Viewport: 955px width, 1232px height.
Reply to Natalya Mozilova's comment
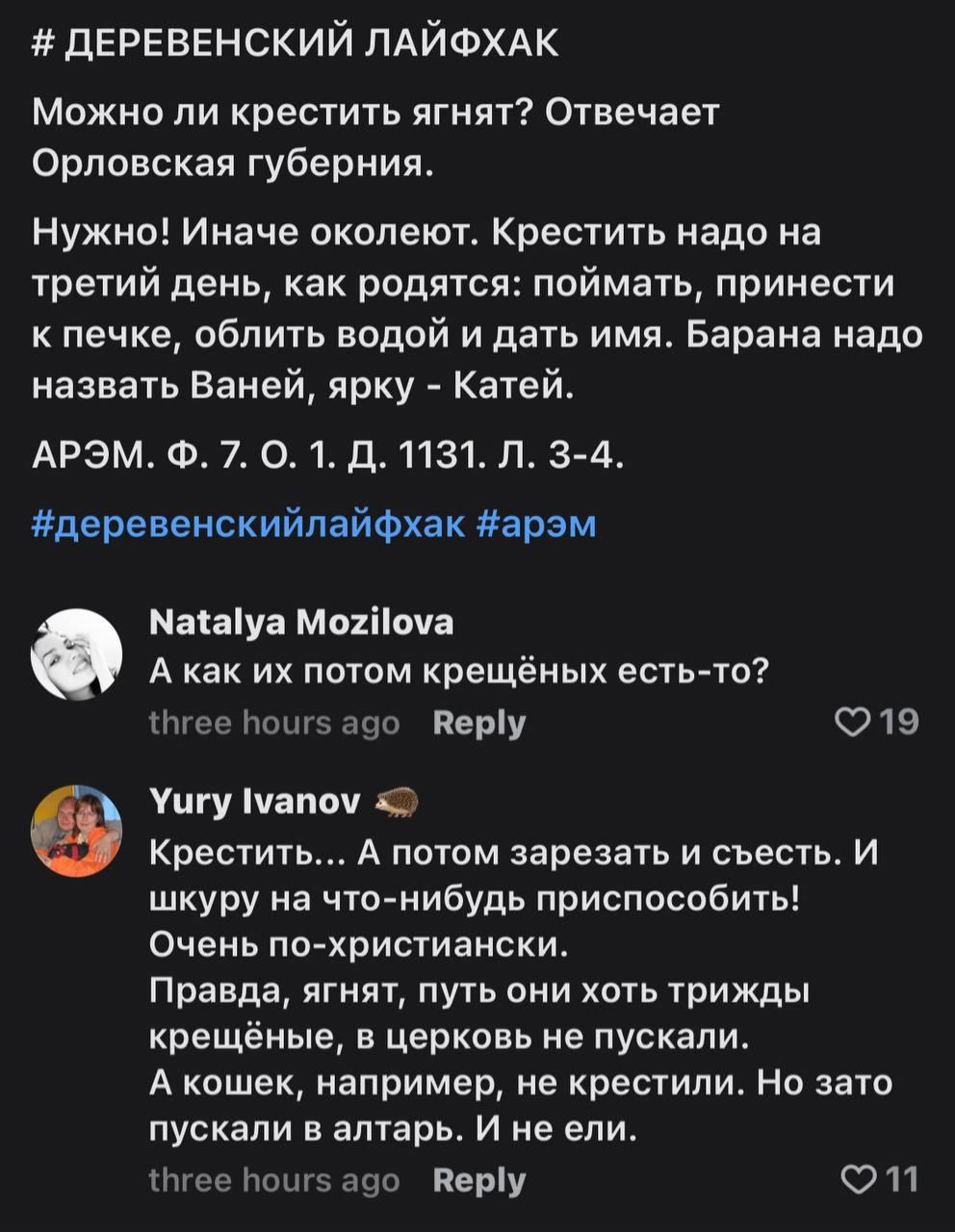coord(479,723)
